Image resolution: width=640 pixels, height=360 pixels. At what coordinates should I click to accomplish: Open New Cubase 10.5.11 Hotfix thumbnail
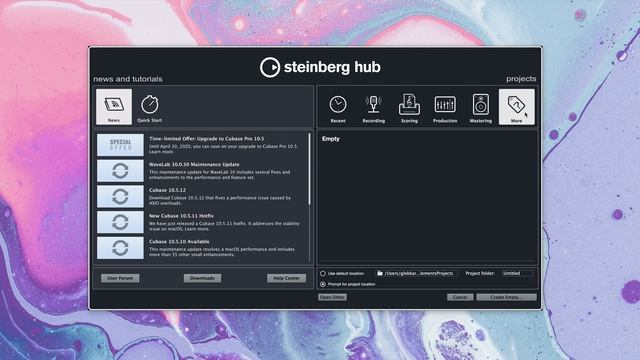[x=120, y=222]
